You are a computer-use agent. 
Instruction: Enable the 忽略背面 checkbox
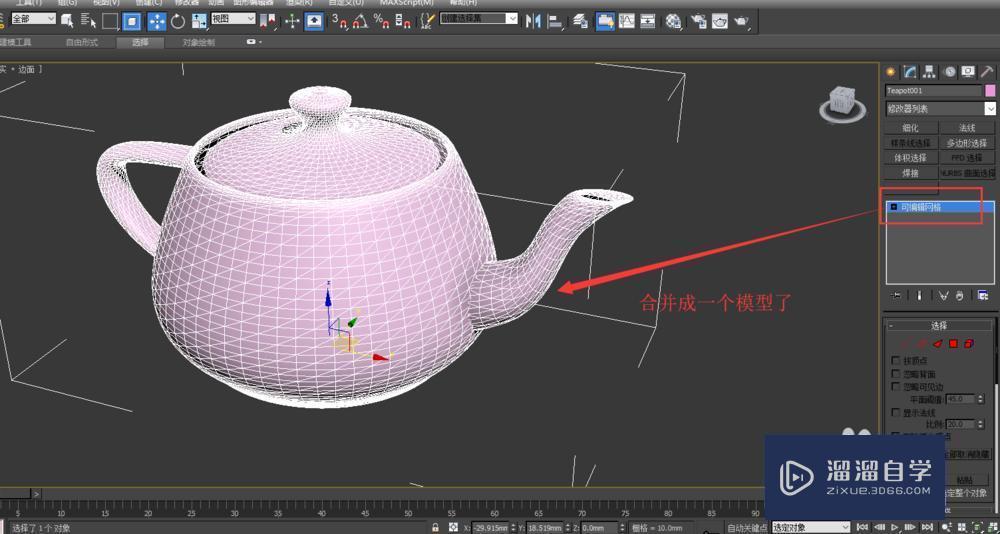tap(896, 374)
